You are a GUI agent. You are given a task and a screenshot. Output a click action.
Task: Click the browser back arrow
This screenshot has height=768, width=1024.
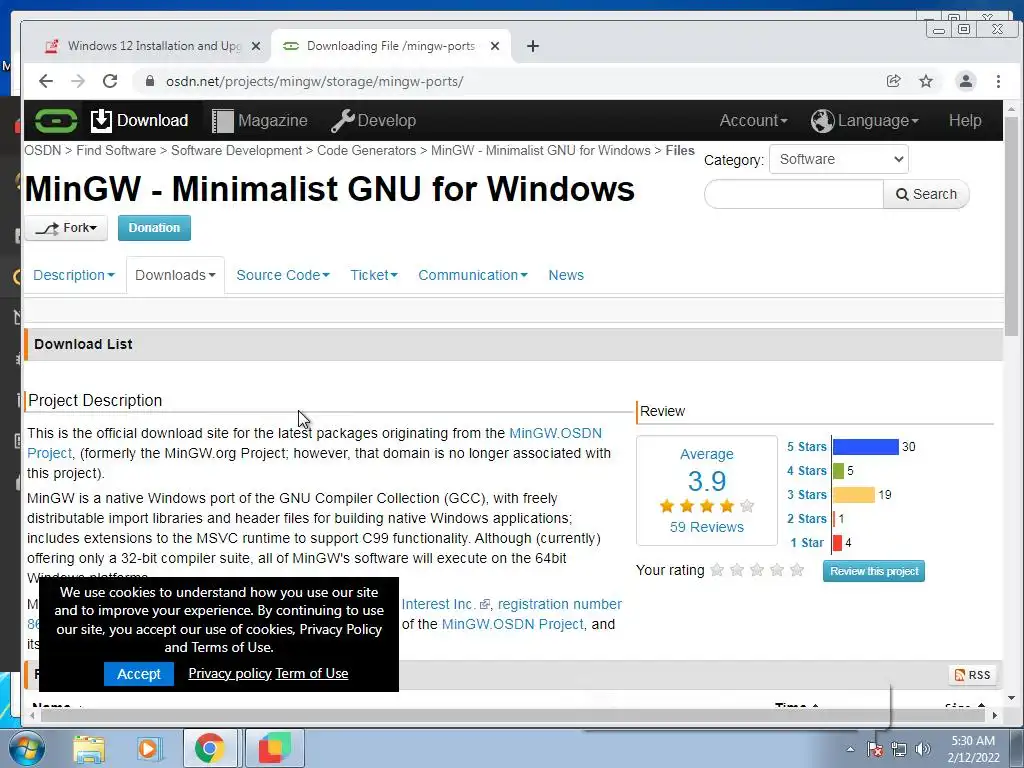[45, 81]
